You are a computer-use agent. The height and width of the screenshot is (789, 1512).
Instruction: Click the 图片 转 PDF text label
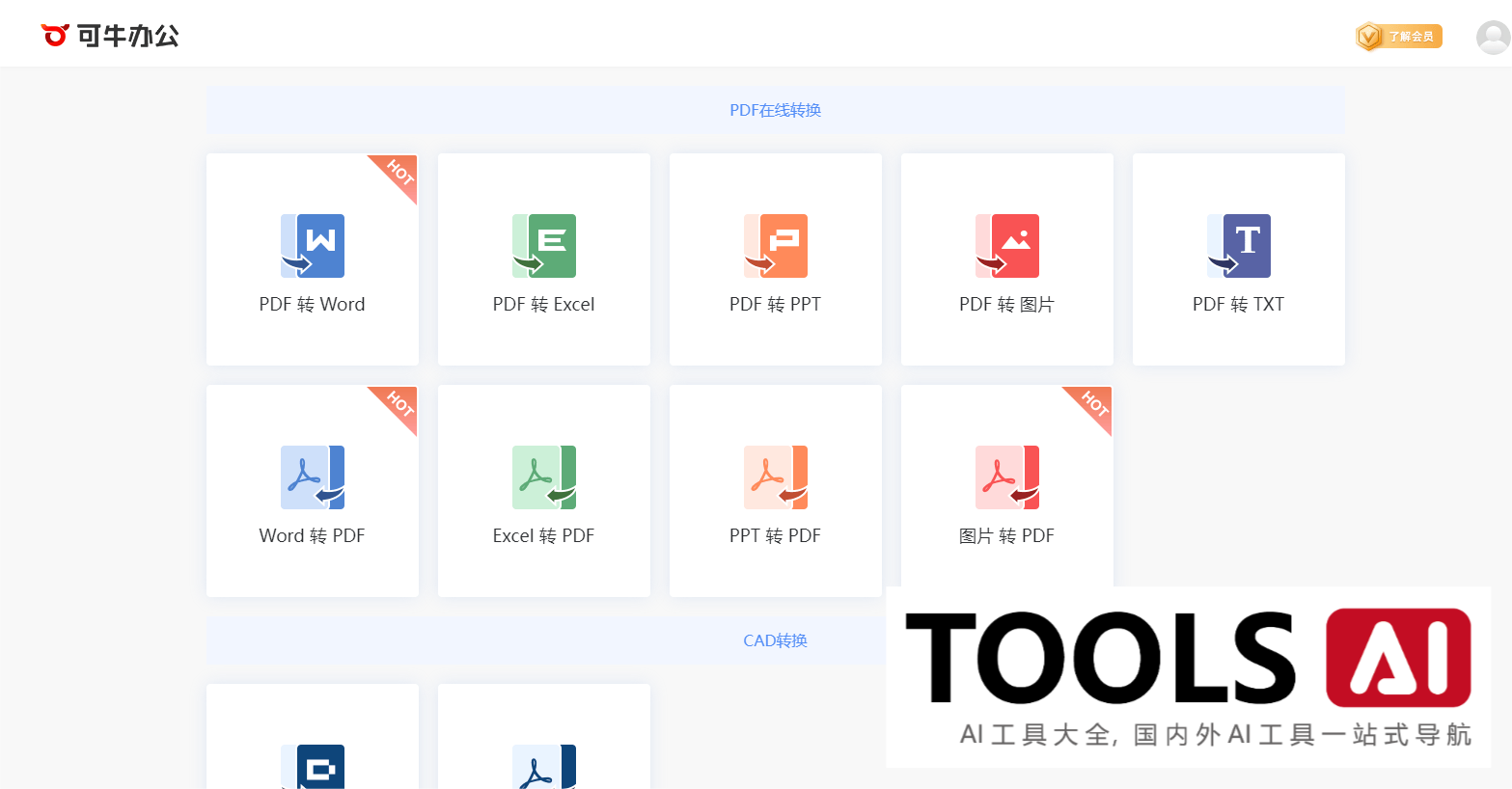(x=1006, y=536)
